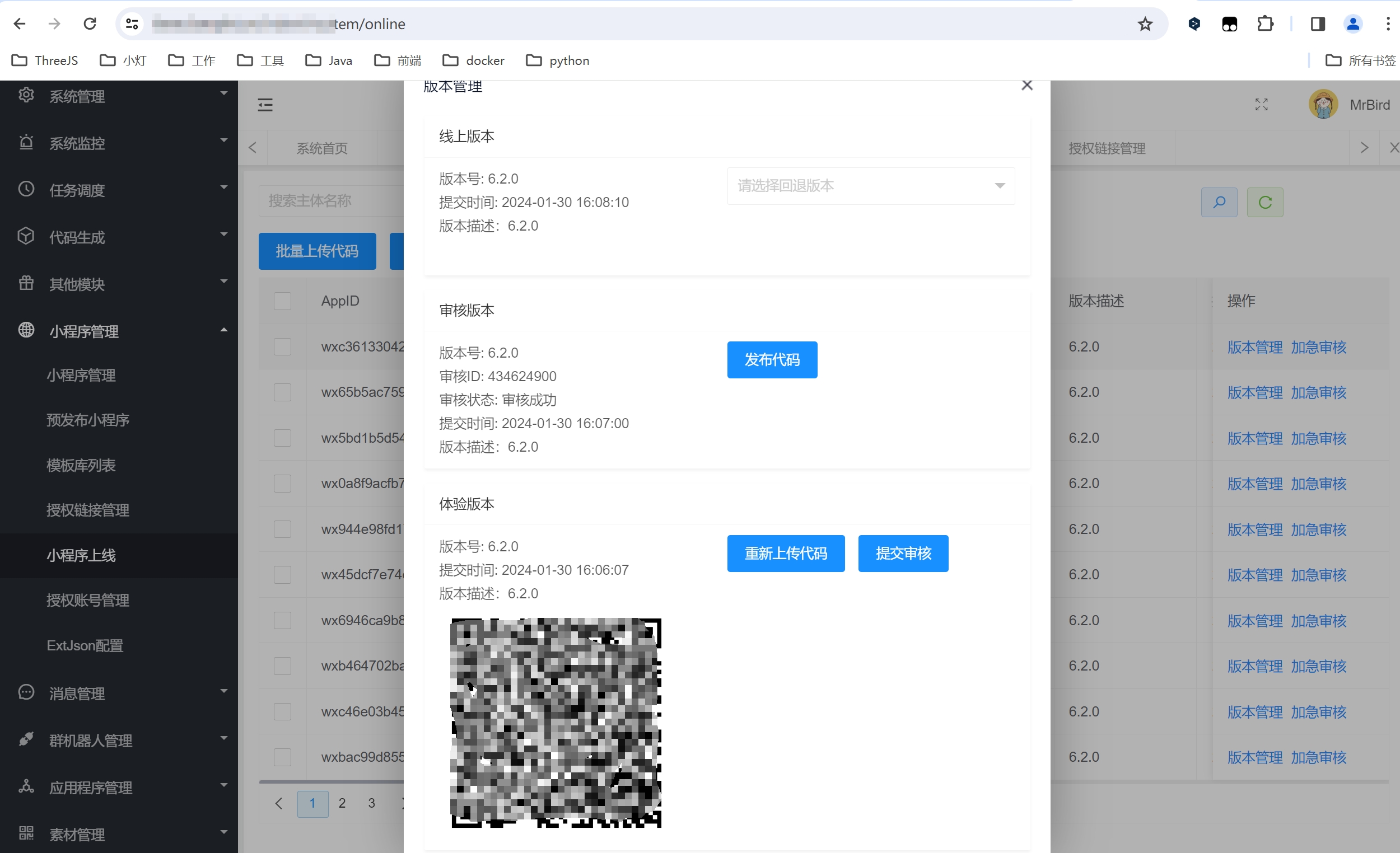1400x853 pixels.
Task: Check the row wx944e98fd1 checkbox
Action: coord(282,529)
